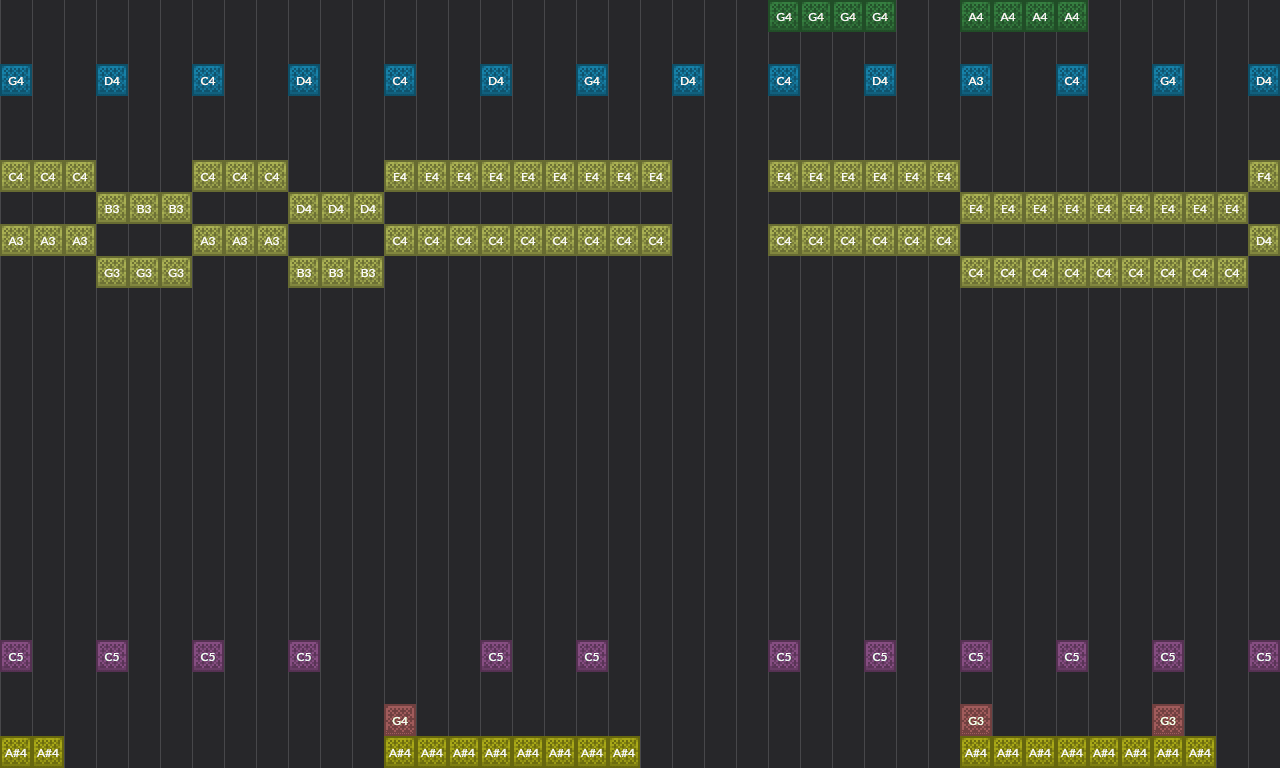Click the leftmost green A4 note
This screenshot has width=1280, height=768.
point(976,17)
